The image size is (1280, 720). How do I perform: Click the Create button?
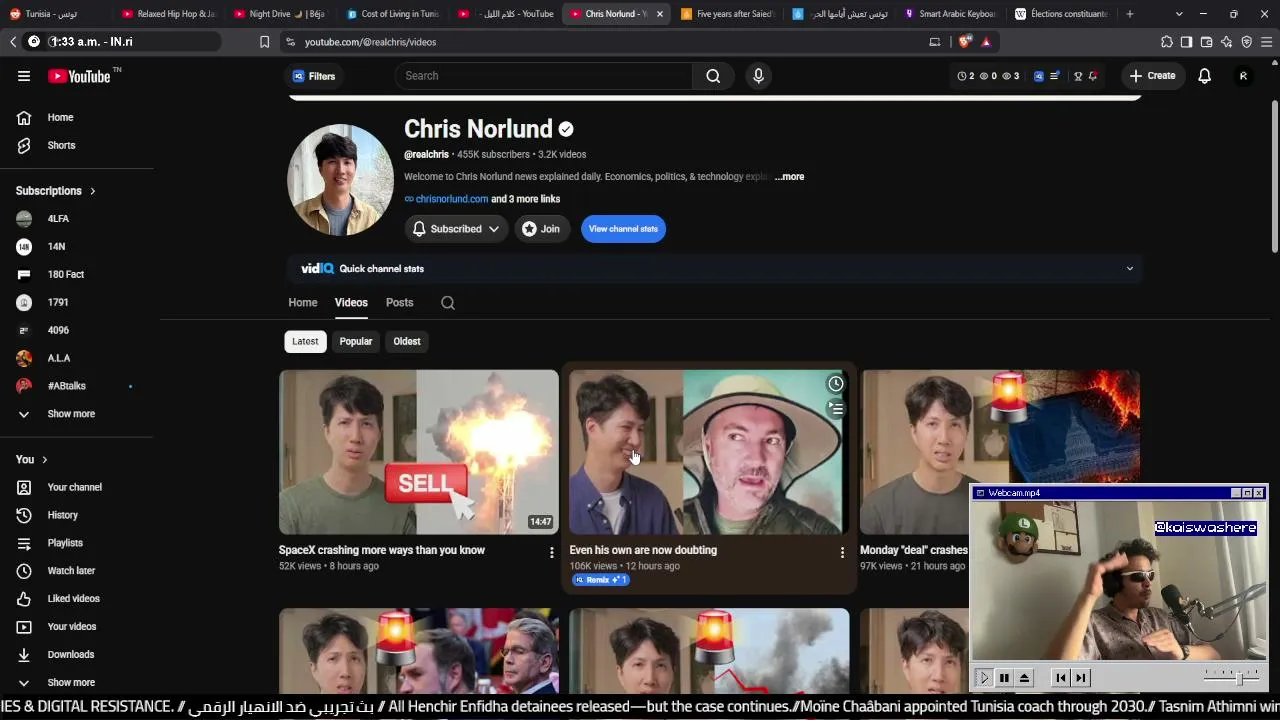coord(1152,76)
